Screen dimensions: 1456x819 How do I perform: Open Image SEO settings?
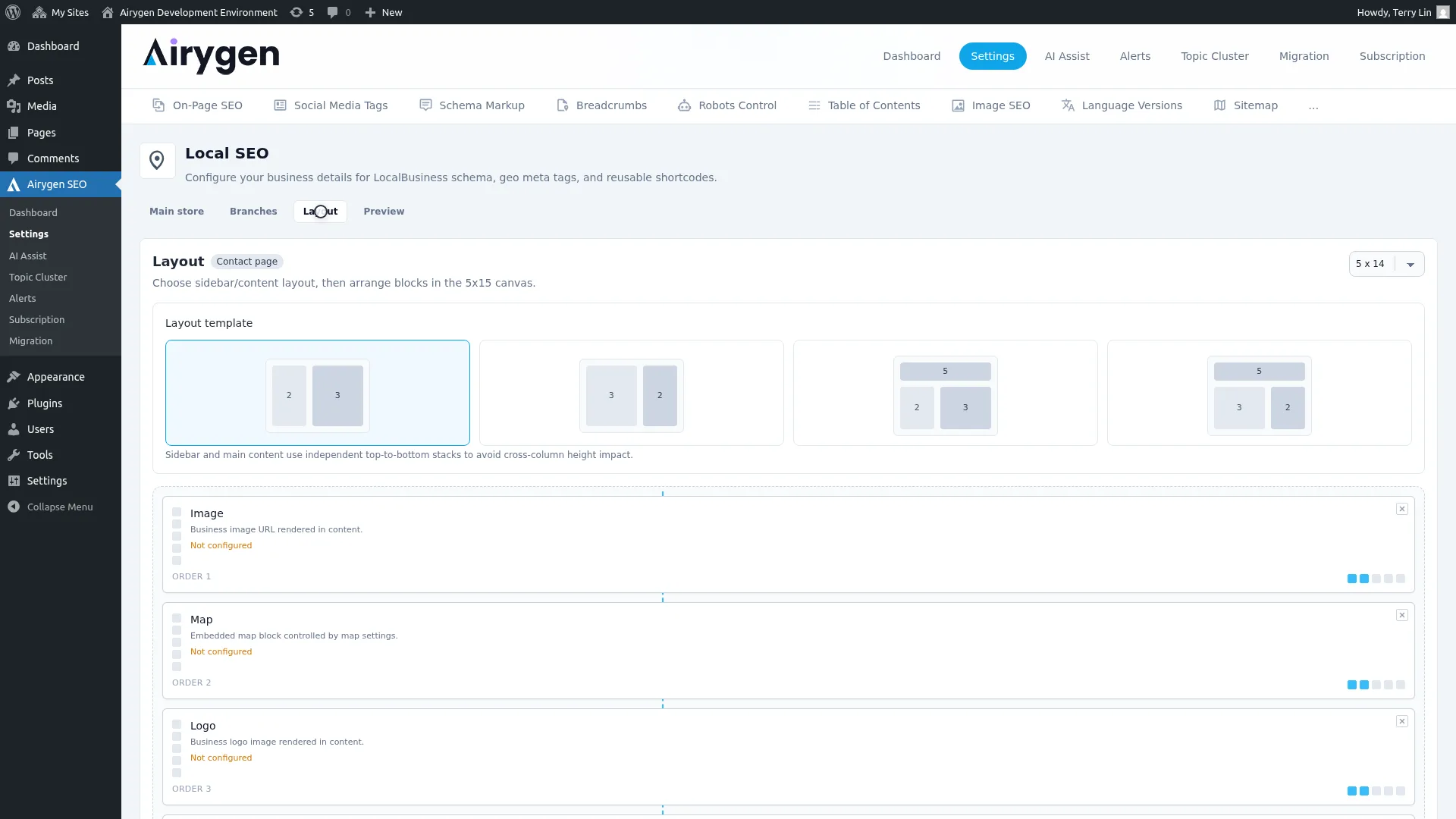coord(990,105)
